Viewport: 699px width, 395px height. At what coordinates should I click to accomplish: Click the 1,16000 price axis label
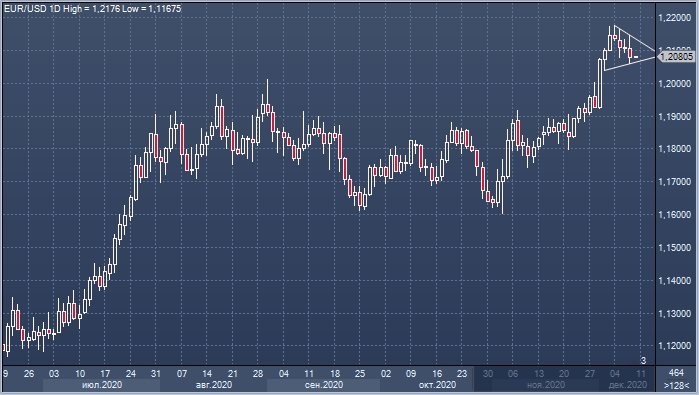[674, 214]
